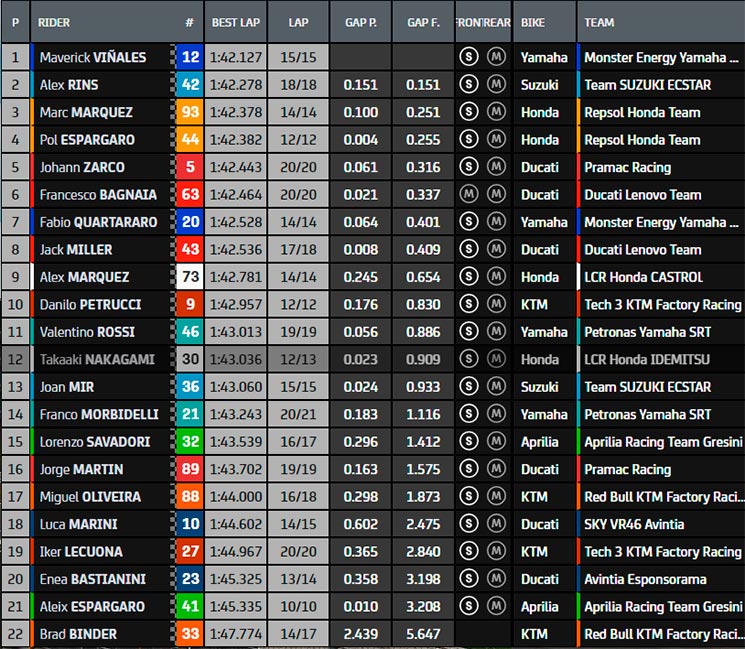Sort by the RIDER column header

pyautogui.click(x=54, y=22)
